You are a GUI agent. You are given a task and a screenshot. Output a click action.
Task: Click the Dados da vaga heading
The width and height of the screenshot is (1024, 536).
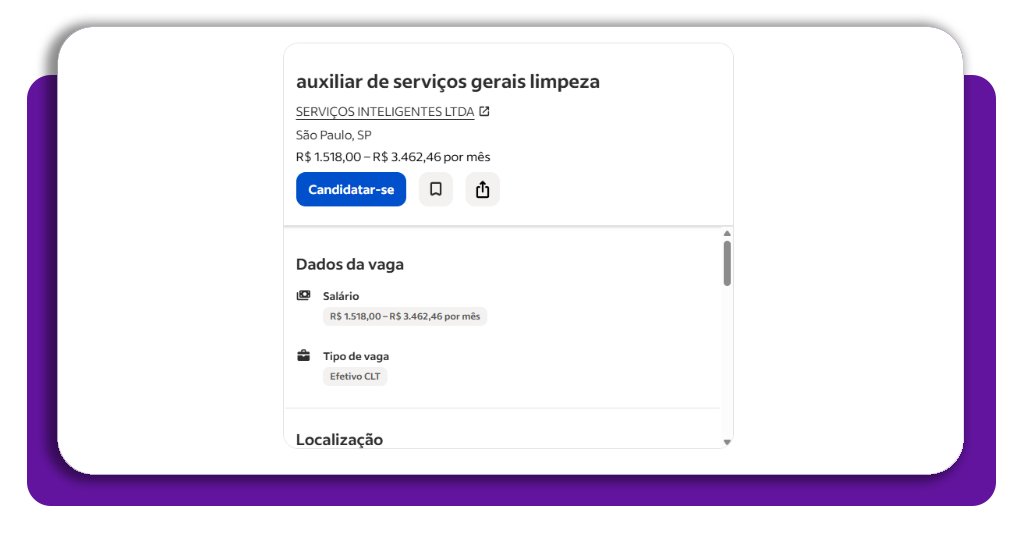coord(350,264)
